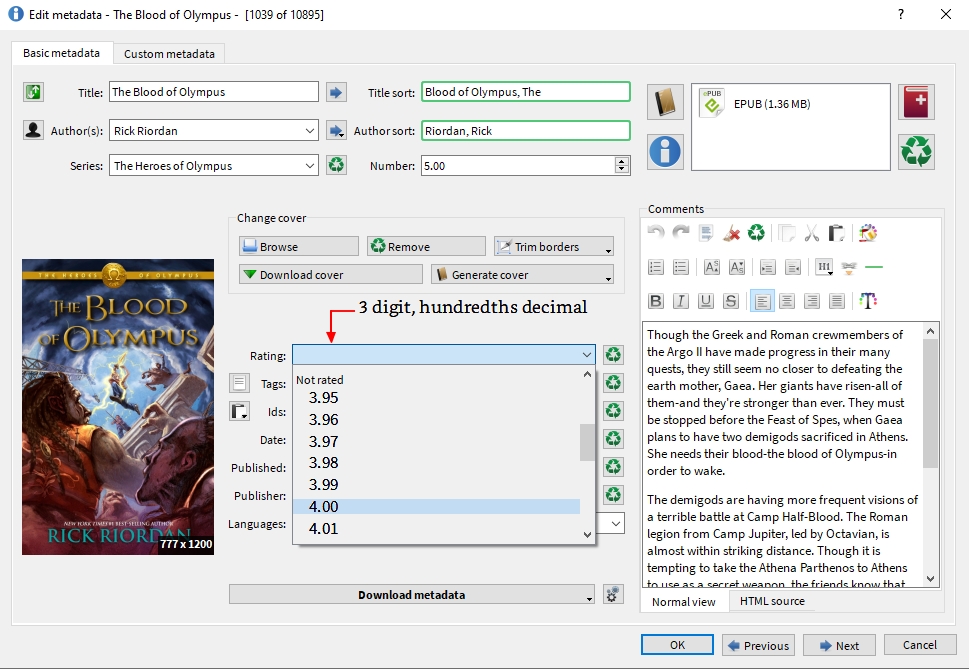Image resolution: width=969 pixels, height=669 pixels.
Task: Click the Next button
Action: [838, 645]
